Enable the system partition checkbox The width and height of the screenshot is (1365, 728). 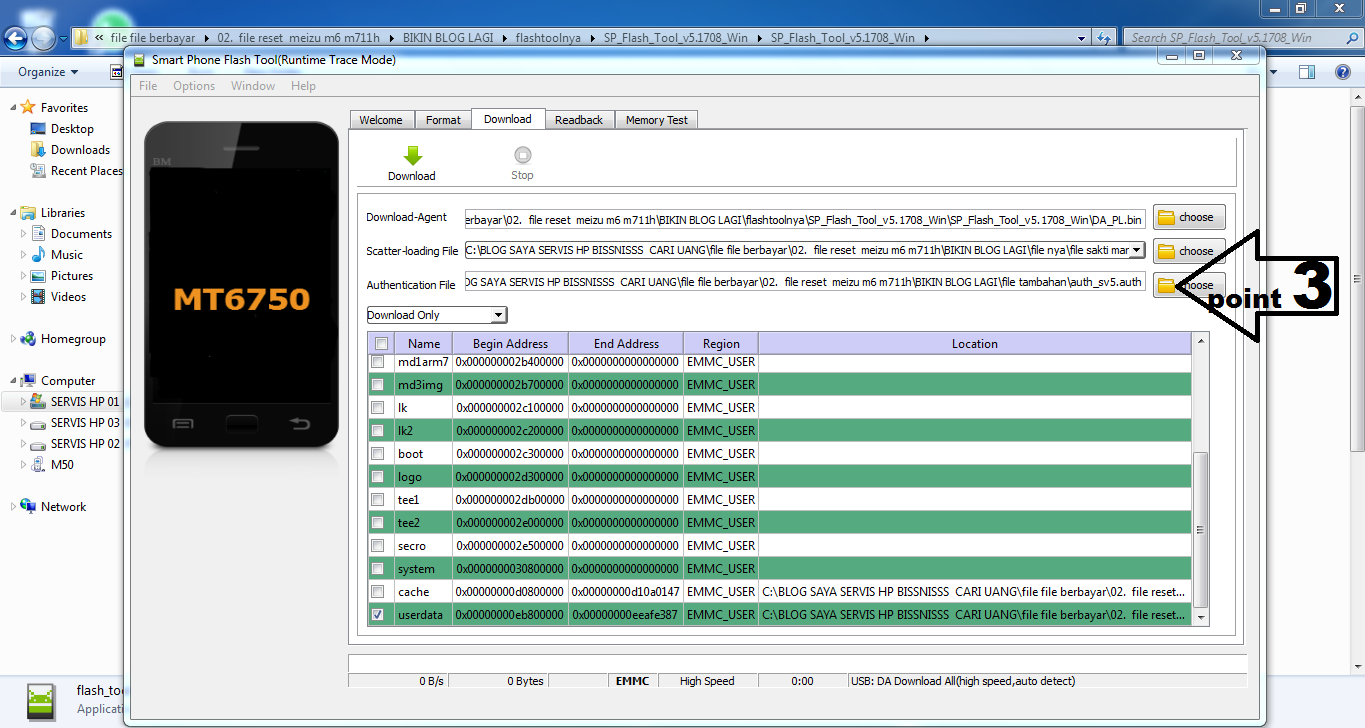pos(378,569)
